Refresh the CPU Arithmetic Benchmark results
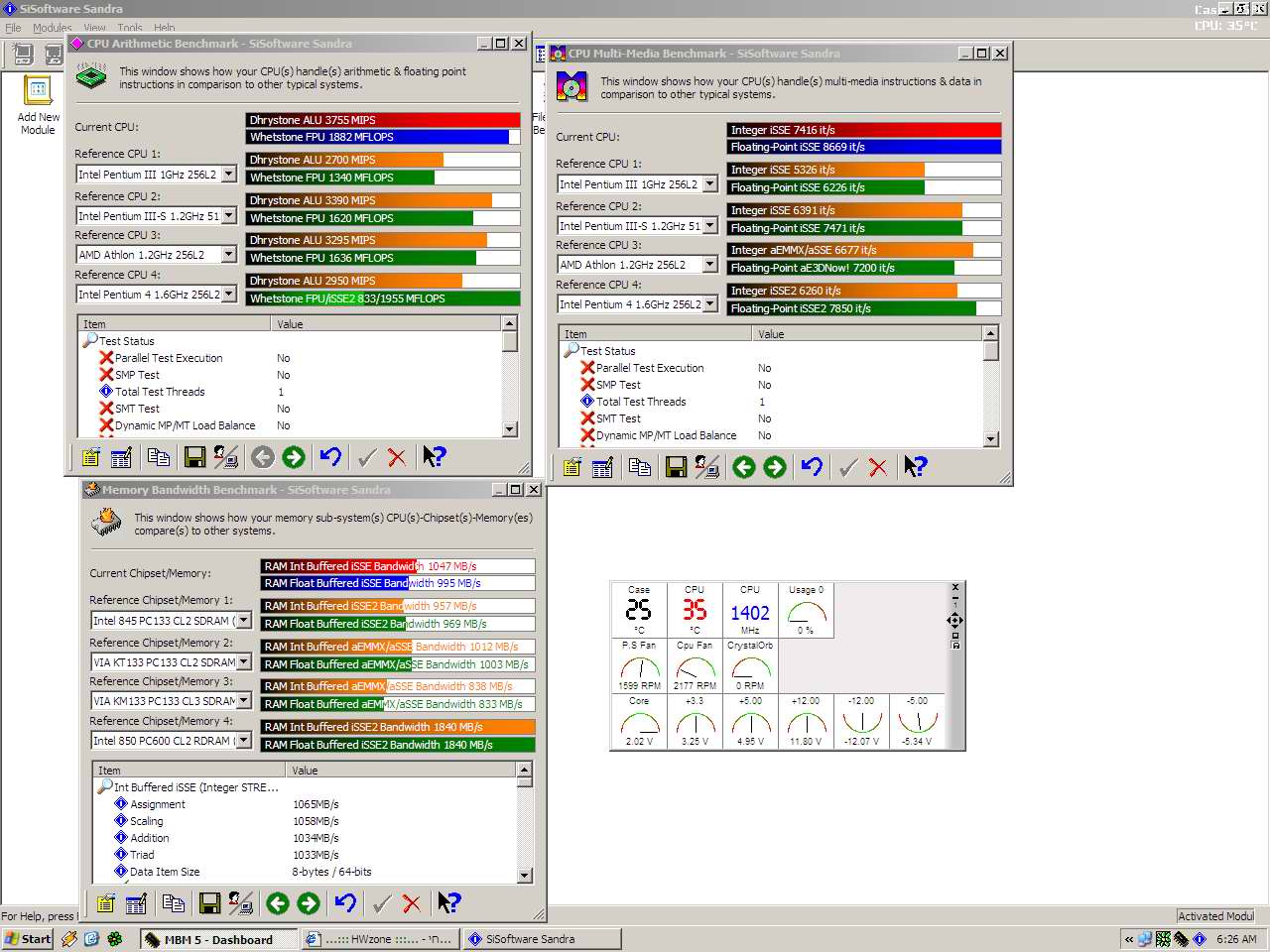The width and height of the screenshot is (1270, 952). pyautogui.click(x=331, y=457)
